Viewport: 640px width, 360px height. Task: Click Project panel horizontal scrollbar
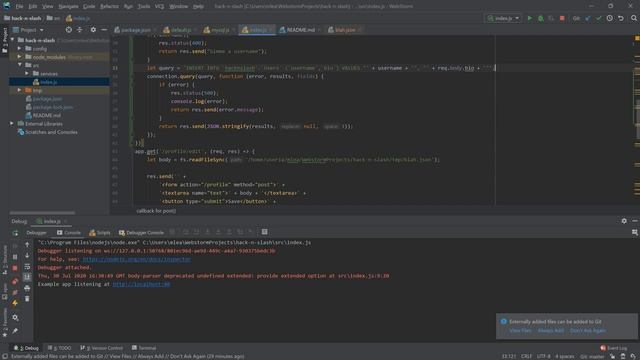[42, 213]
